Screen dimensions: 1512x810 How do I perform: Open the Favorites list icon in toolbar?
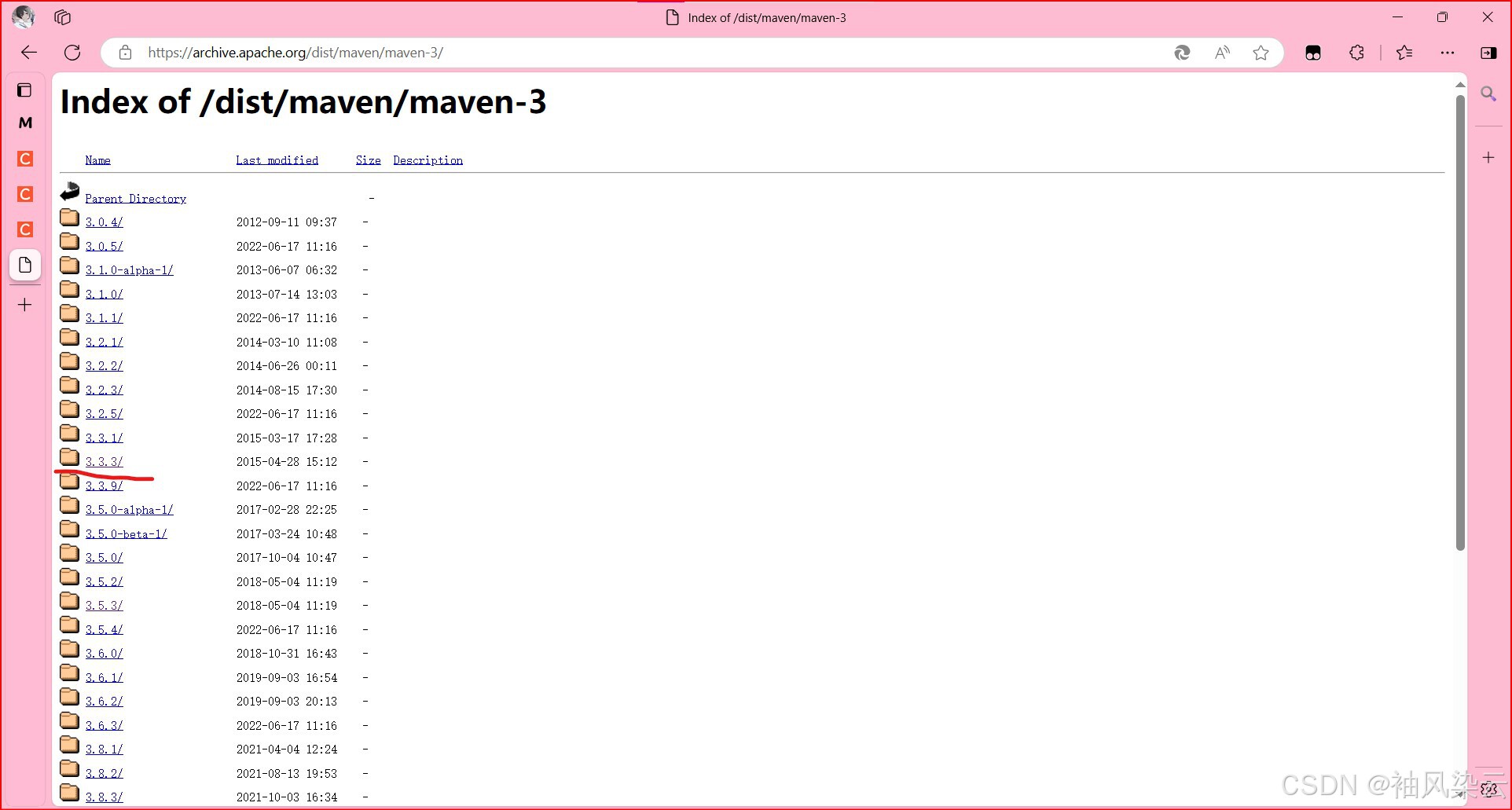(1404, 53)
